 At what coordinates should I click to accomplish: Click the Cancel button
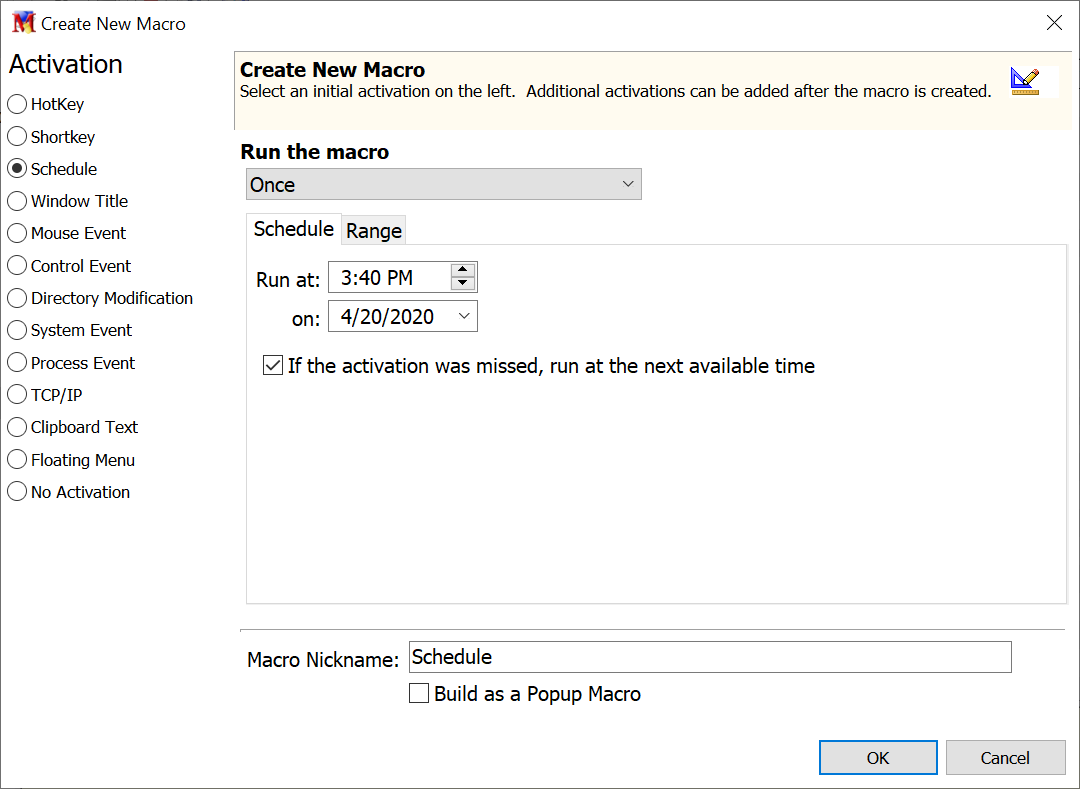(x=1005, y=758)
